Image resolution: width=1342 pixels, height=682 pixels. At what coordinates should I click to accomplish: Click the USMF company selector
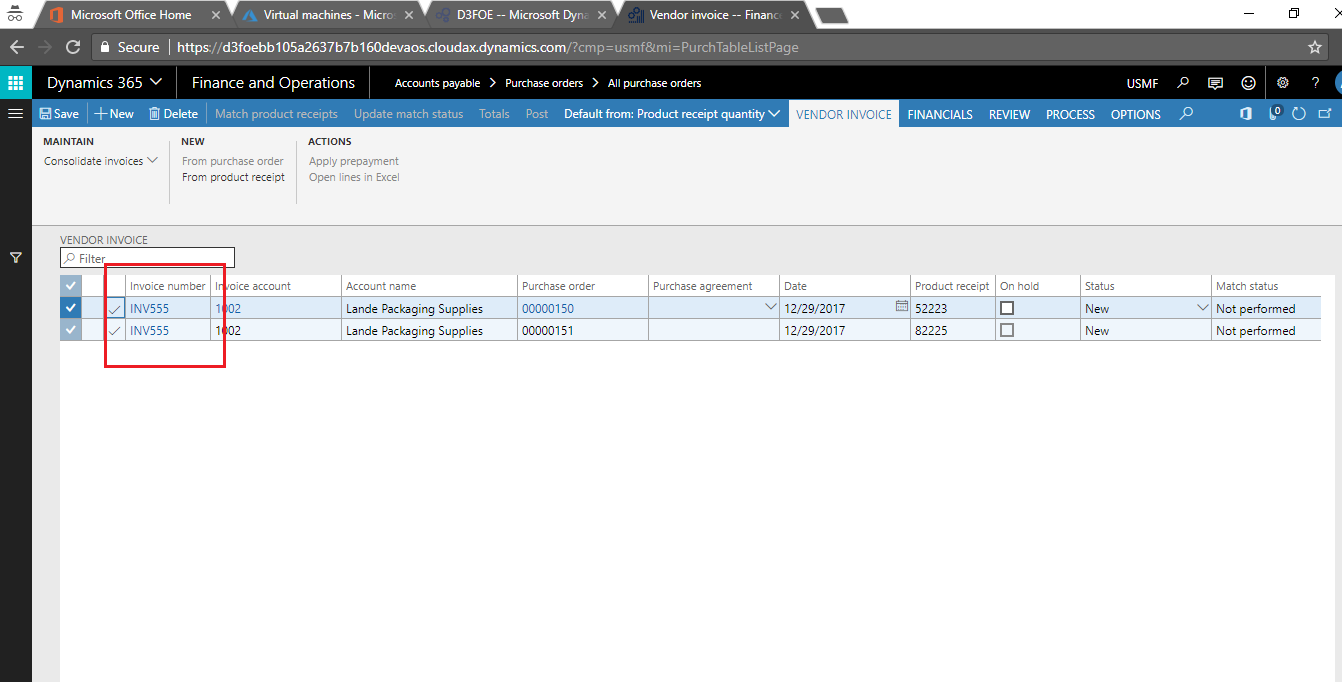1142,83
